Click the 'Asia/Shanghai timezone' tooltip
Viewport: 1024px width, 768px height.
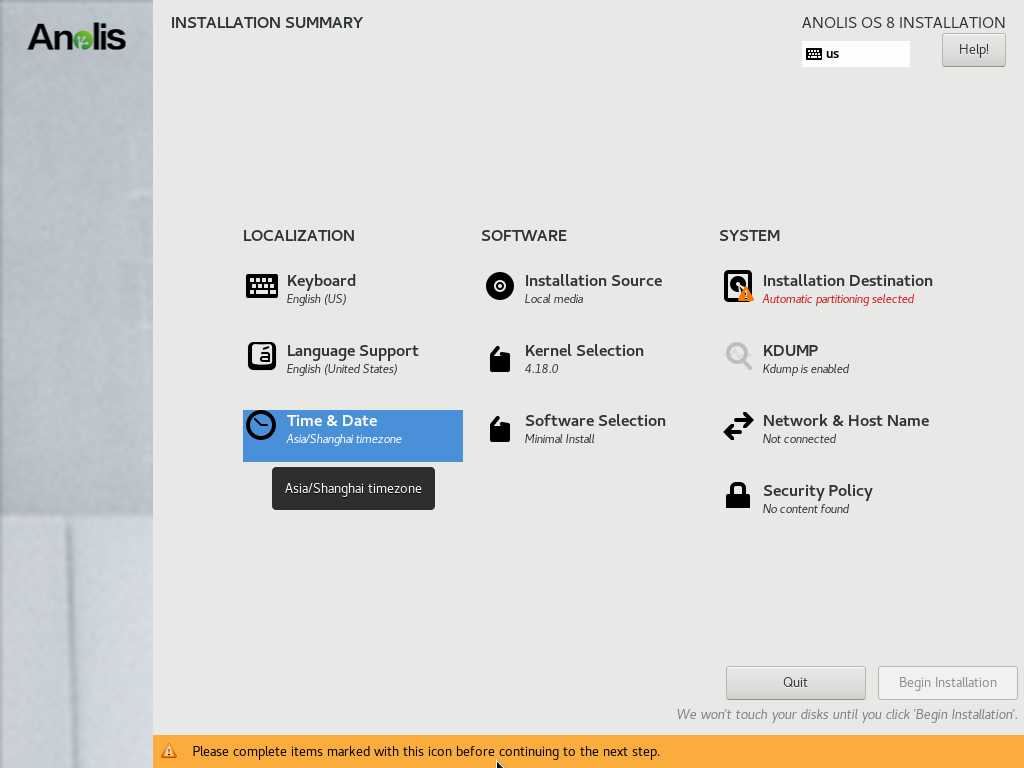(x=353, y=488)
